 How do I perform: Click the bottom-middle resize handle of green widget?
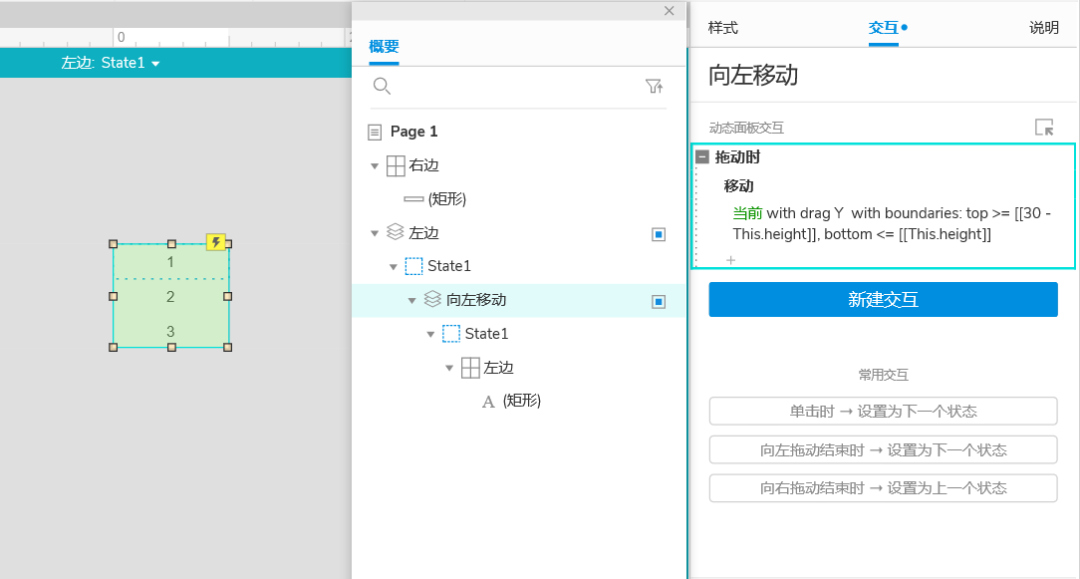pyautogui.click(x=172, y=347)
